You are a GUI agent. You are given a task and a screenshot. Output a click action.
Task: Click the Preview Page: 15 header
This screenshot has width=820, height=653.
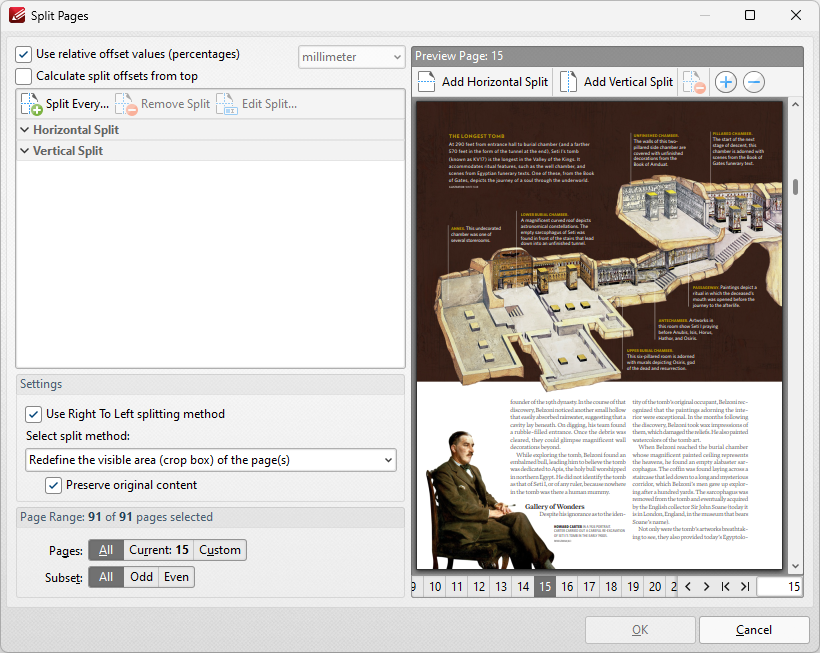tap(607, 56)
